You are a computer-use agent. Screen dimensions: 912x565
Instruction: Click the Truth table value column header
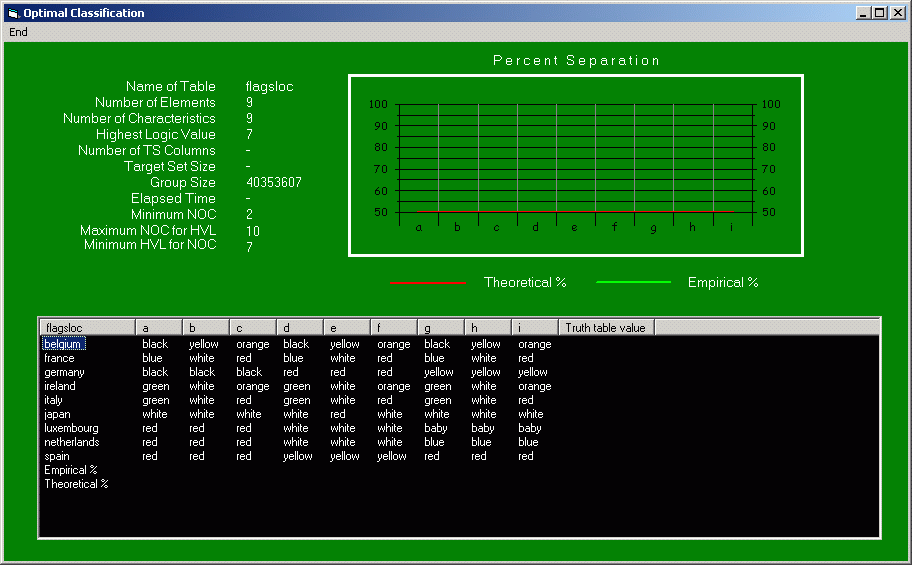coord(606,327)
